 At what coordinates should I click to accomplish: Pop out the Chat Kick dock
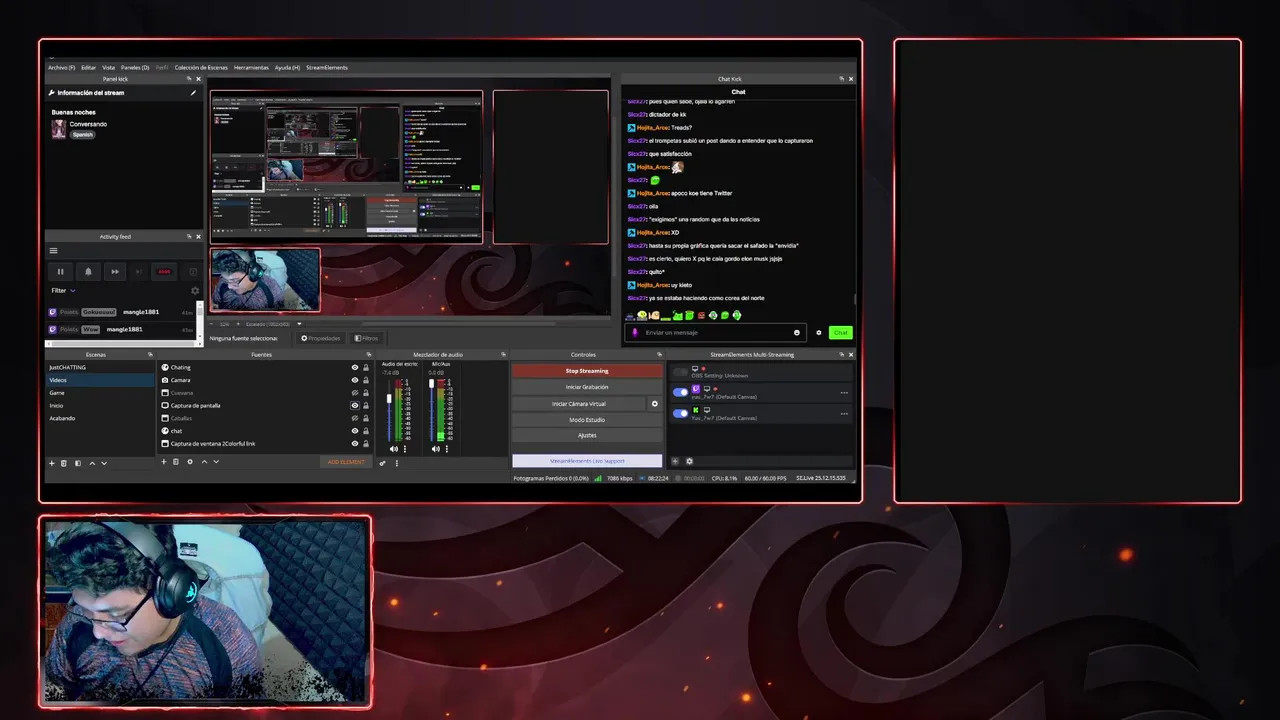[840, 79]
